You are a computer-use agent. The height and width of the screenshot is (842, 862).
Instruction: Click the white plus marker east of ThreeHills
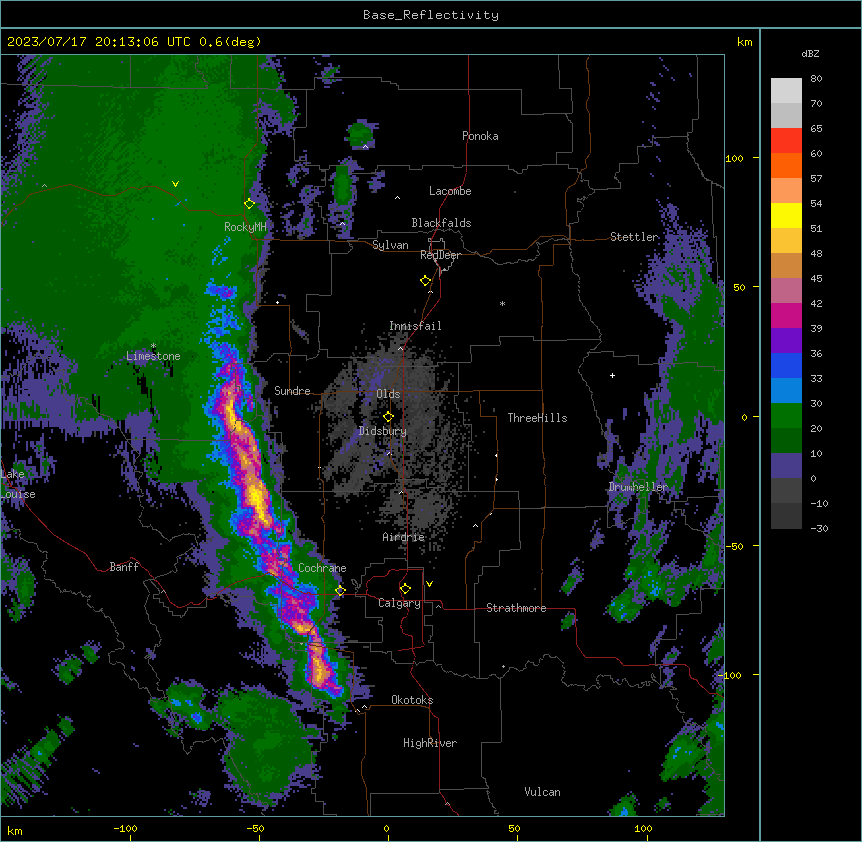pos(612,375)
